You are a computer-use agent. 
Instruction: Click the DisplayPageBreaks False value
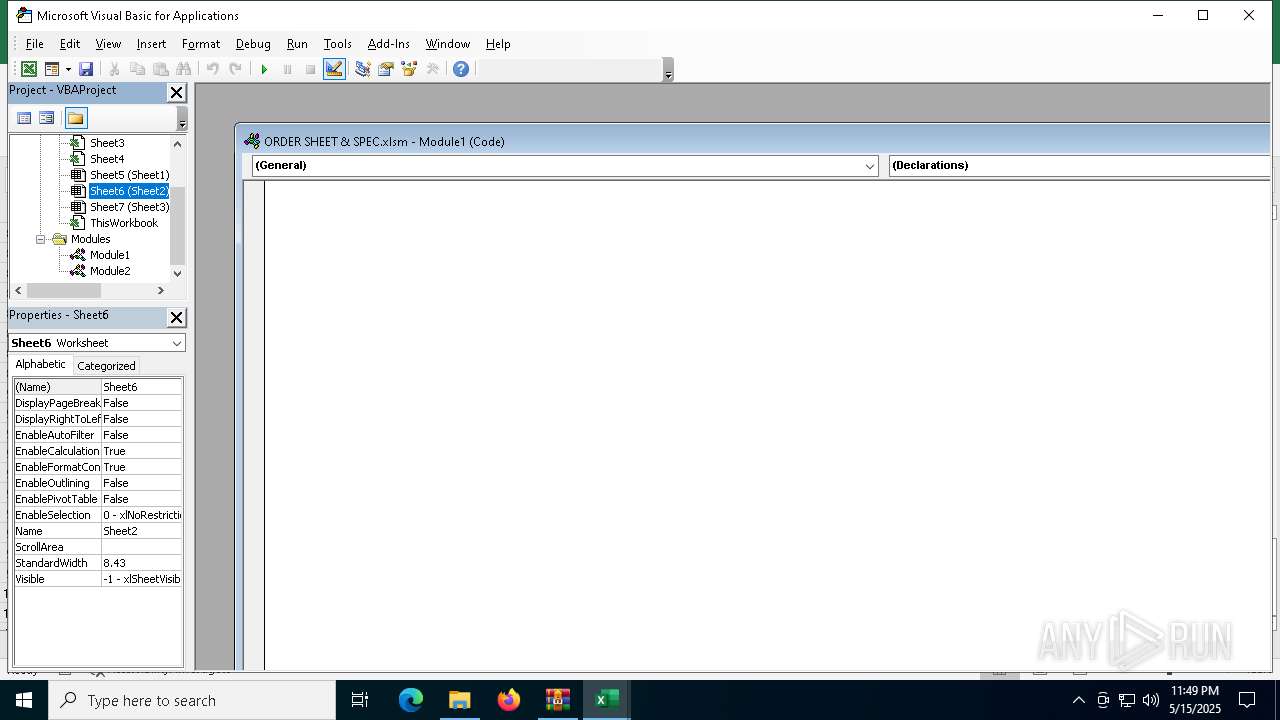[142, 403]
